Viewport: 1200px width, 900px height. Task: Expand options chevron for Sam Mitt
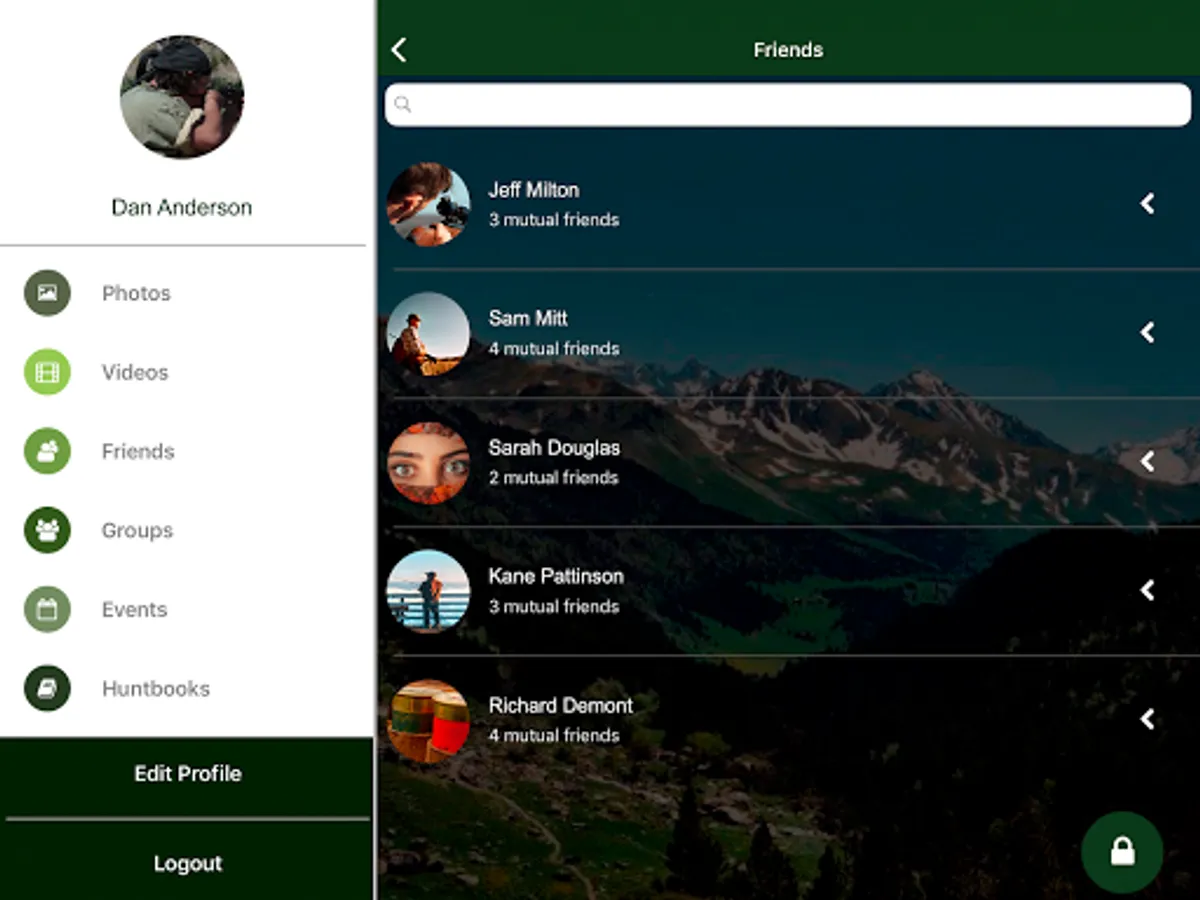click(1148, 332)
